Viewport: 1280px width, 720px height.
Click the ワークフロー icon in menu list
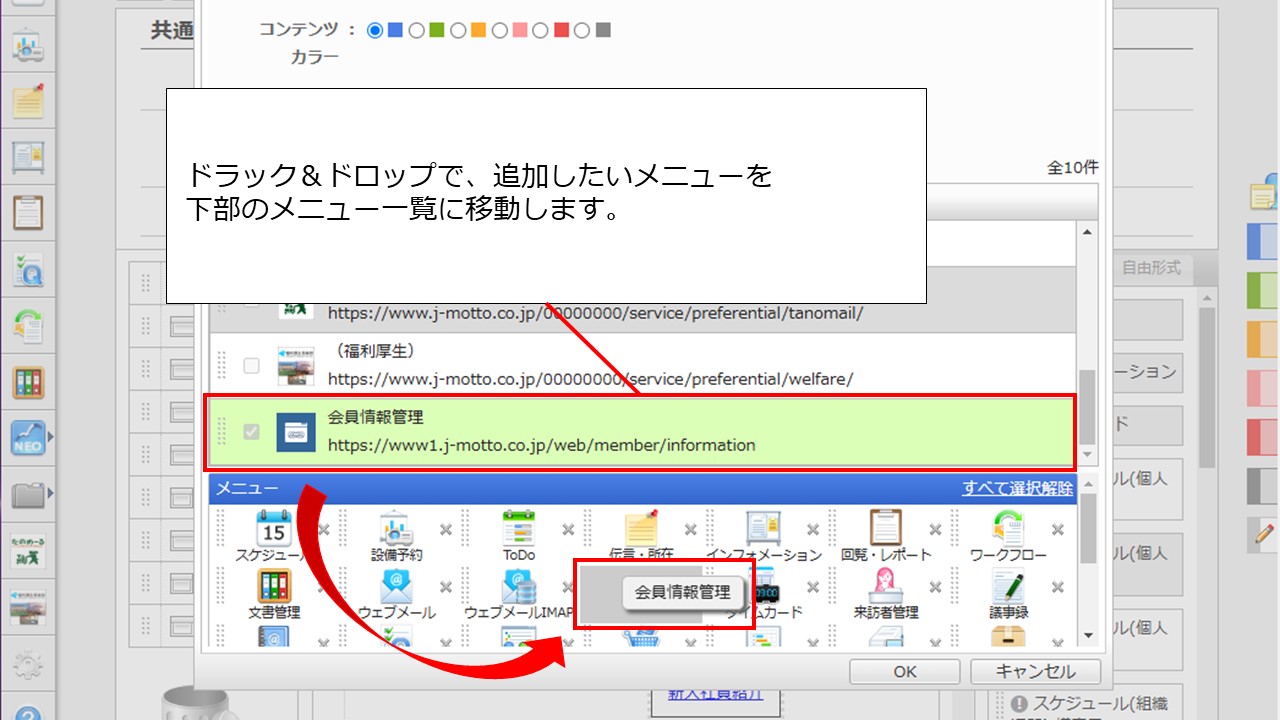point(1007,527)
